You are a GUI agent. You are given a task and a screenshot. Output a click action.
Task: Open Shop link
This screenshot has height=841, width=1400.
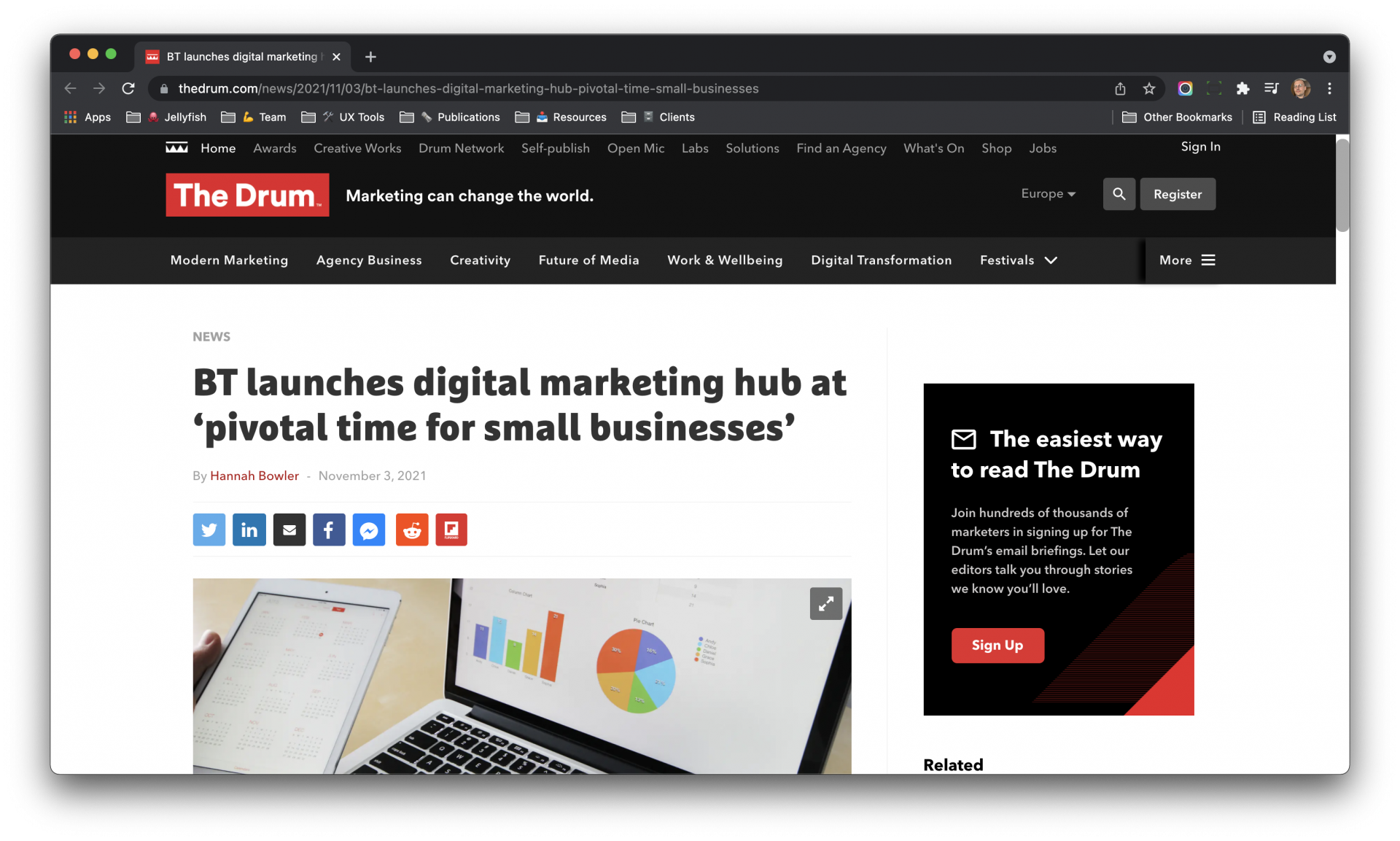(x=996, y=148)
